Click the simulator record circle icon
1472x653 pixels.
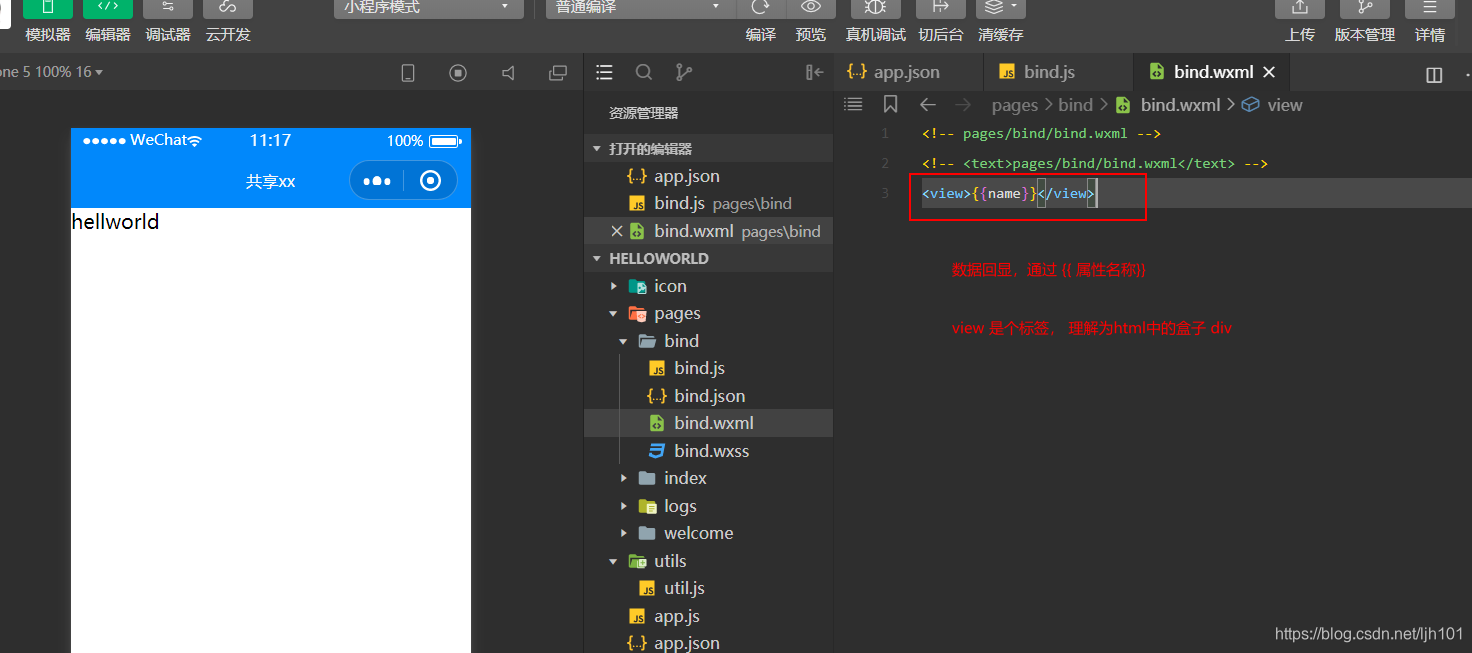[x=458, y=73]
